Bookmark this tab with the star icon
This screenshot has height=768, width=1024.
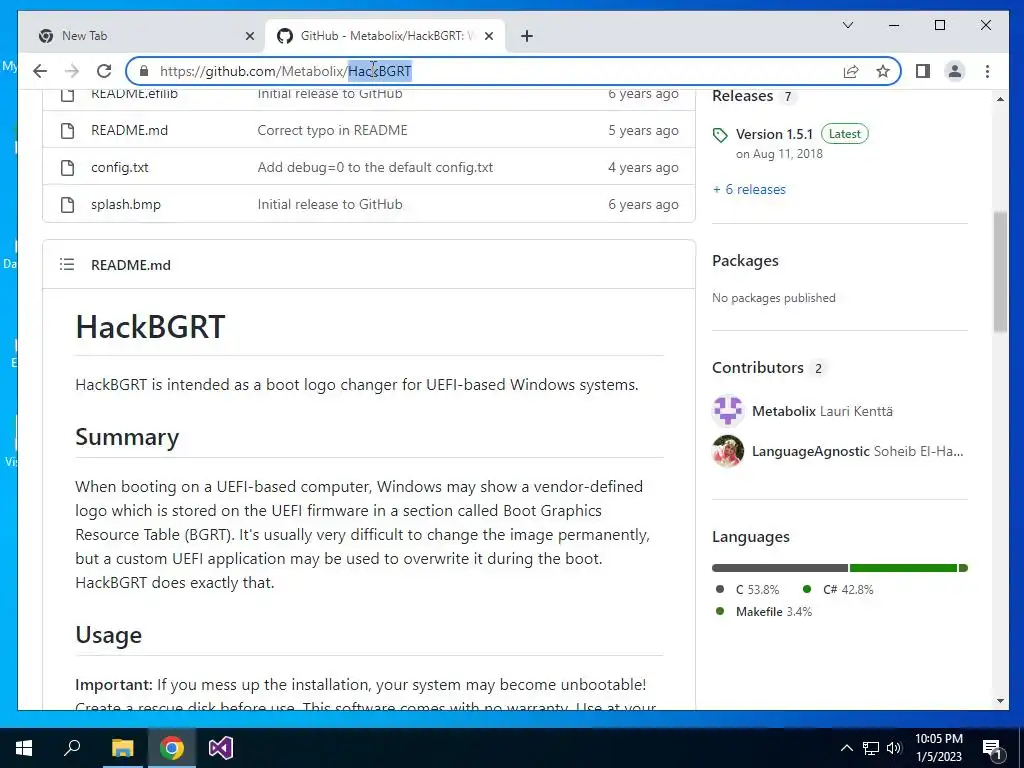883,71
